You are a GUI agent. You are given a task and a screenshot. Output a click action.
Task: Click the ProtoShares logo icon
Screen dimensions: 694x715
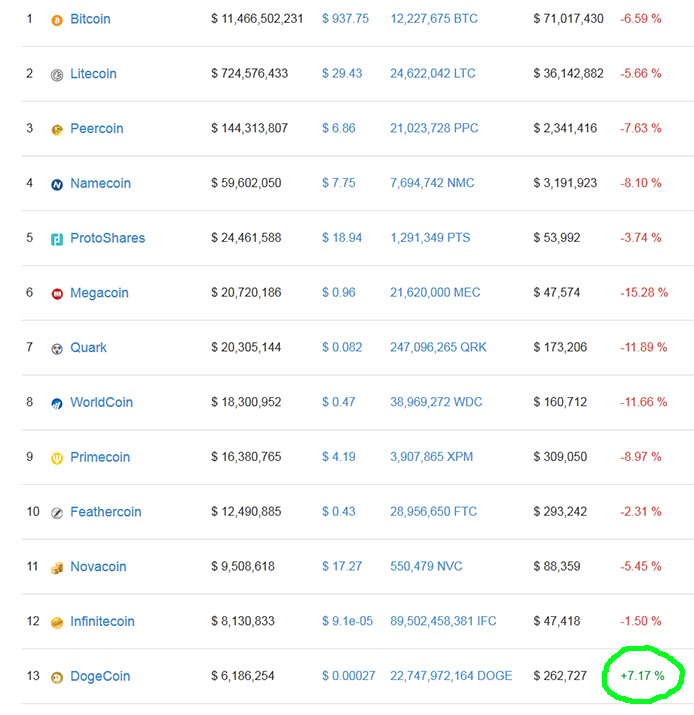57,239
